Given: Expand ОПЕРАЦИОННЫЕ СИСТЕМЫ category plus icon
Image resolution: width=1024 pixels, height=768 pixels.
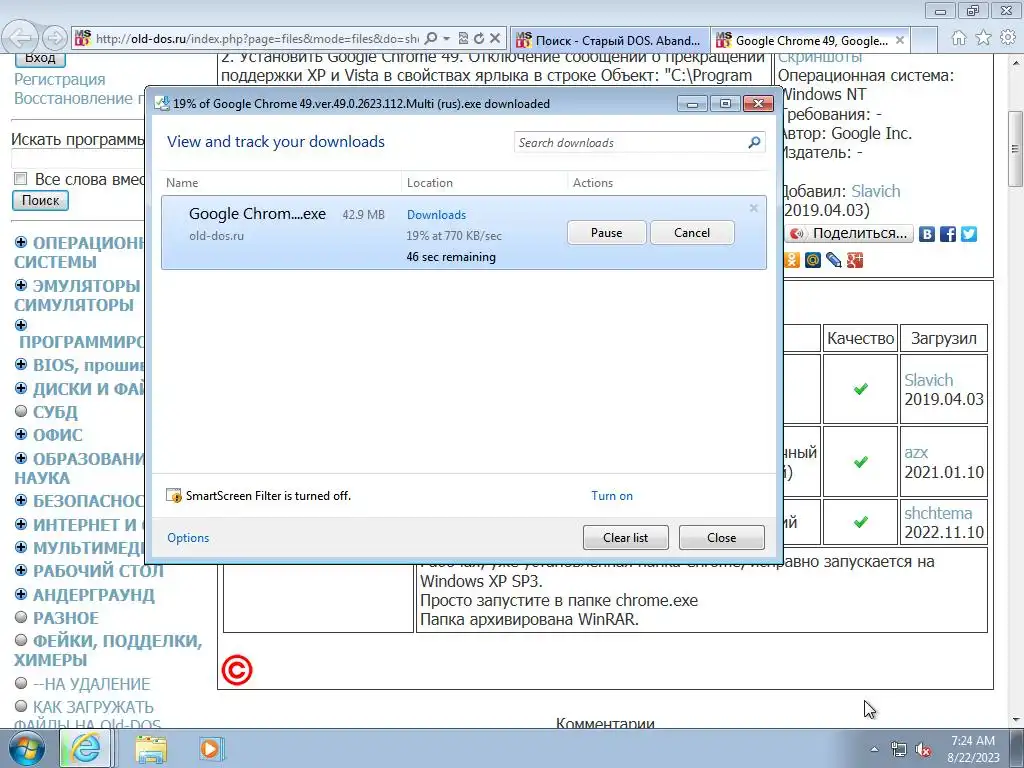Looking at the screenshot, I should (21, 242).
